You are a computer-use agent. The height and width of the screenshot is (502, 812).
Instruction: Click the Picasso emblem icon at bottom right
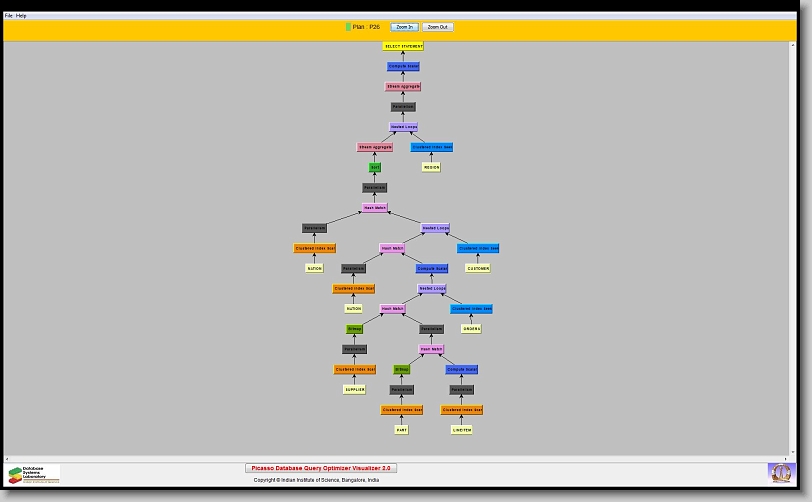(780, 472)
